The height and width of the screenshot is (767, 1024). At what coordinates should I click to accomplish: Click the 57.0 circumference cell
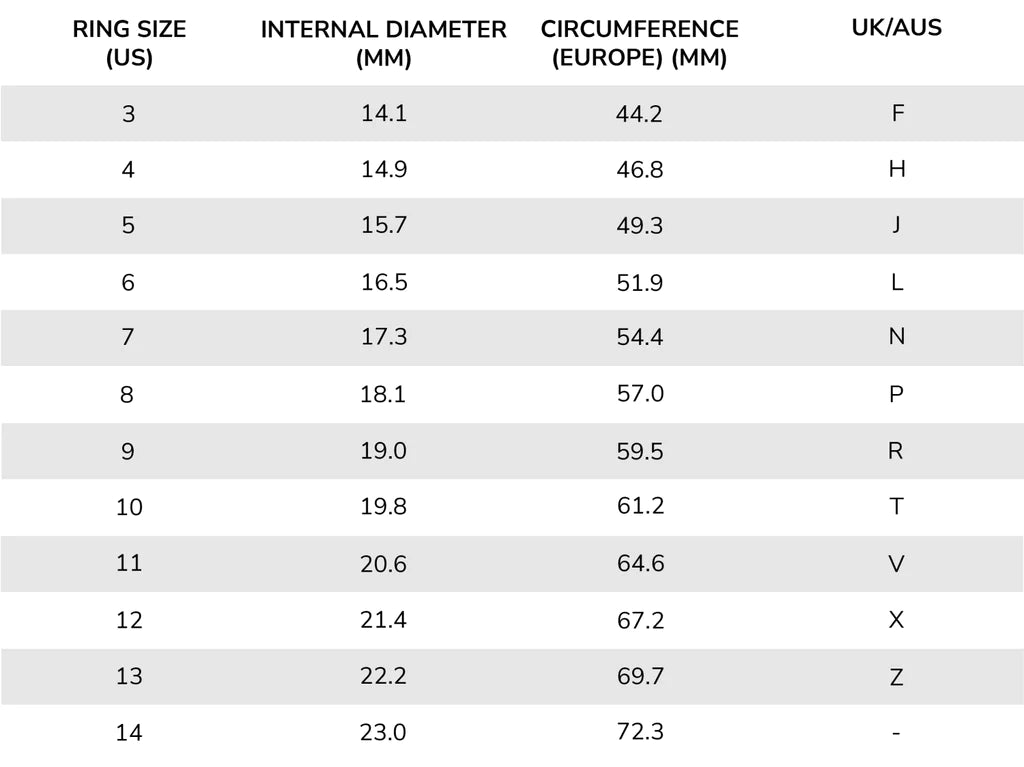(x=639, y=394)
